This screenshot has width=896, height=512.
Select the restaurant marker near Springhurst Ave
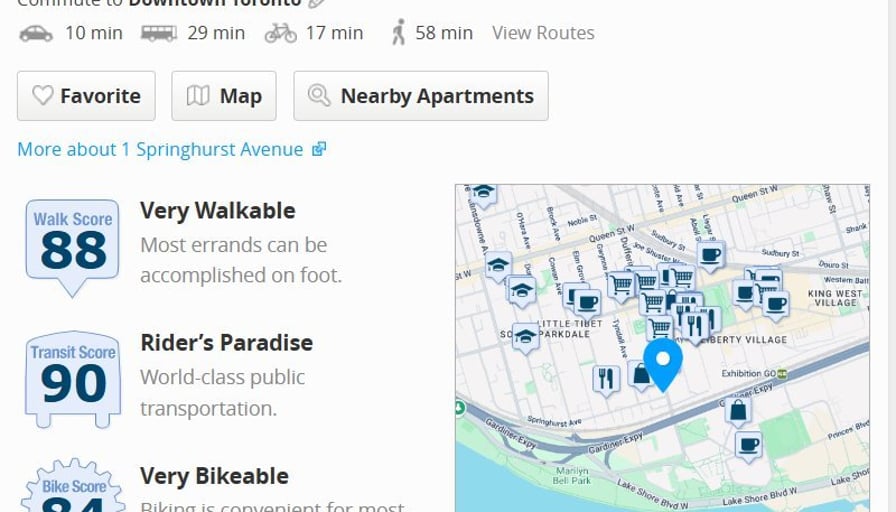tap(606, 379)
